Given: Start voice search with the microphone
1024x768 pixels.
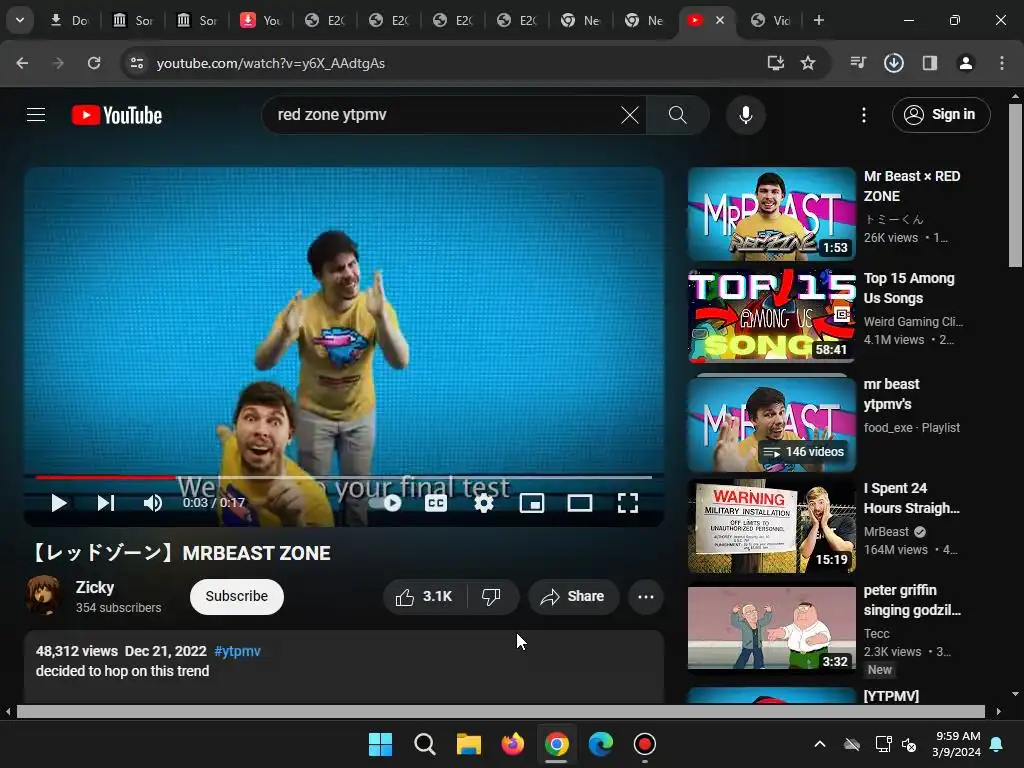Looking at the screenshot, I should point(746,115).
